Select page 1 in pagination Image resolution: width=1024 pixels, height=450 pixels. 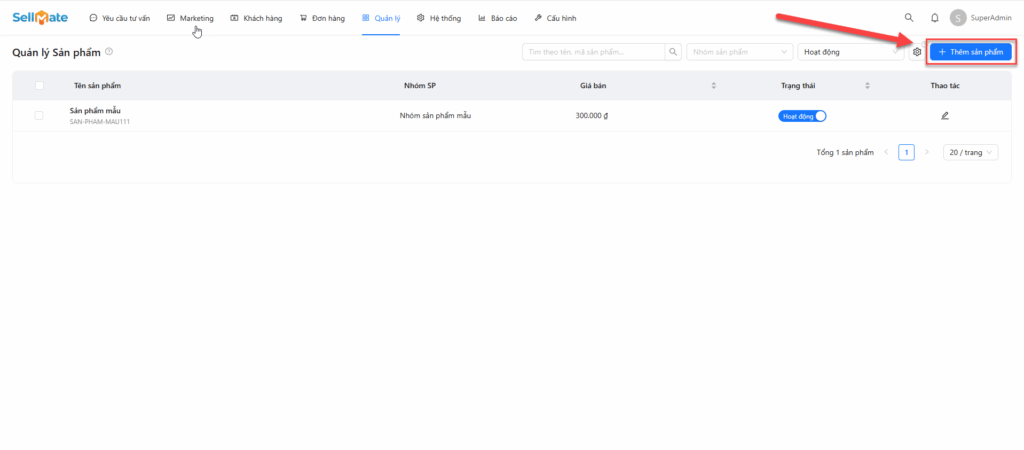[906, 152]
